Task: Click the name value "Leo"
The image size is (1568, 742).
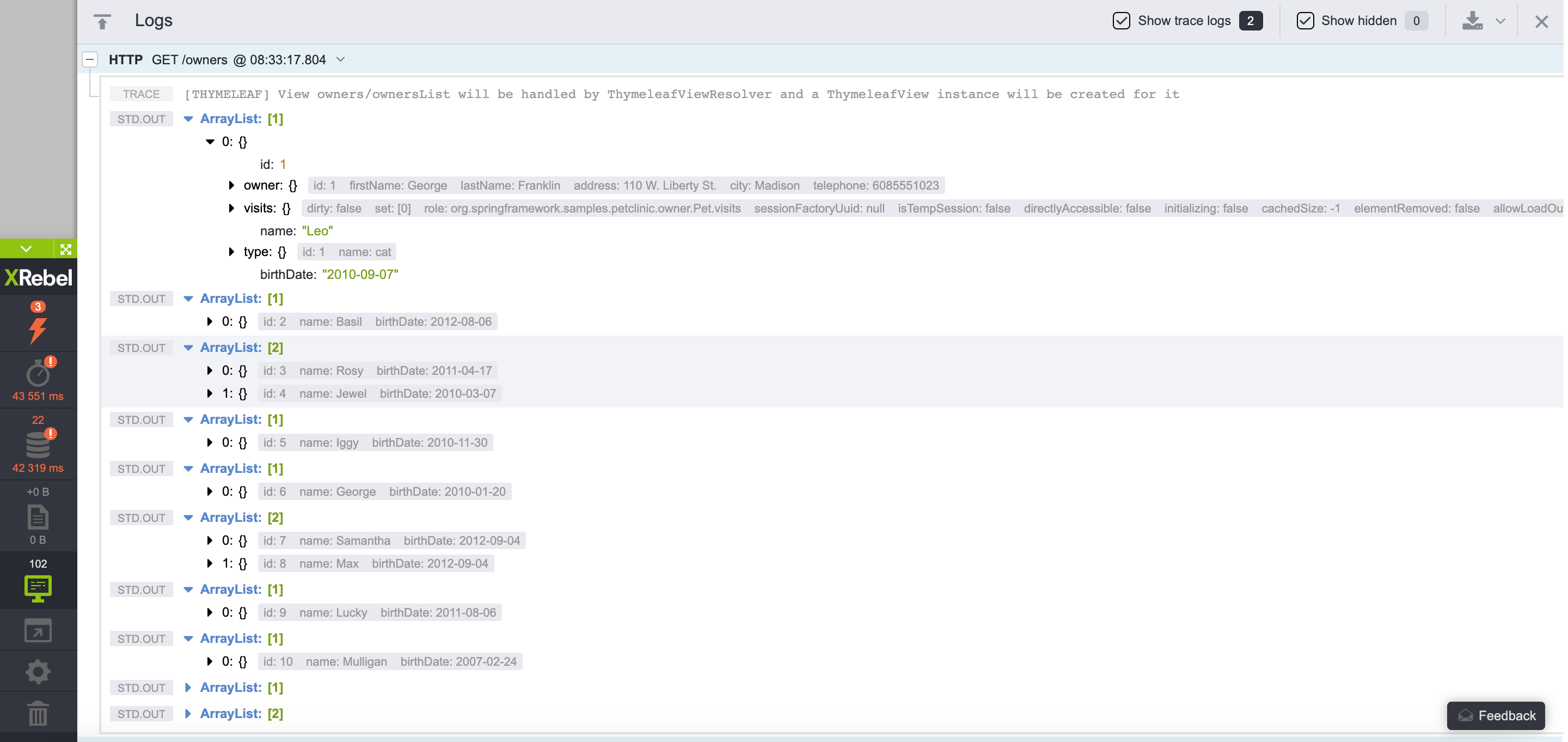Action: (x=318, y=231)
